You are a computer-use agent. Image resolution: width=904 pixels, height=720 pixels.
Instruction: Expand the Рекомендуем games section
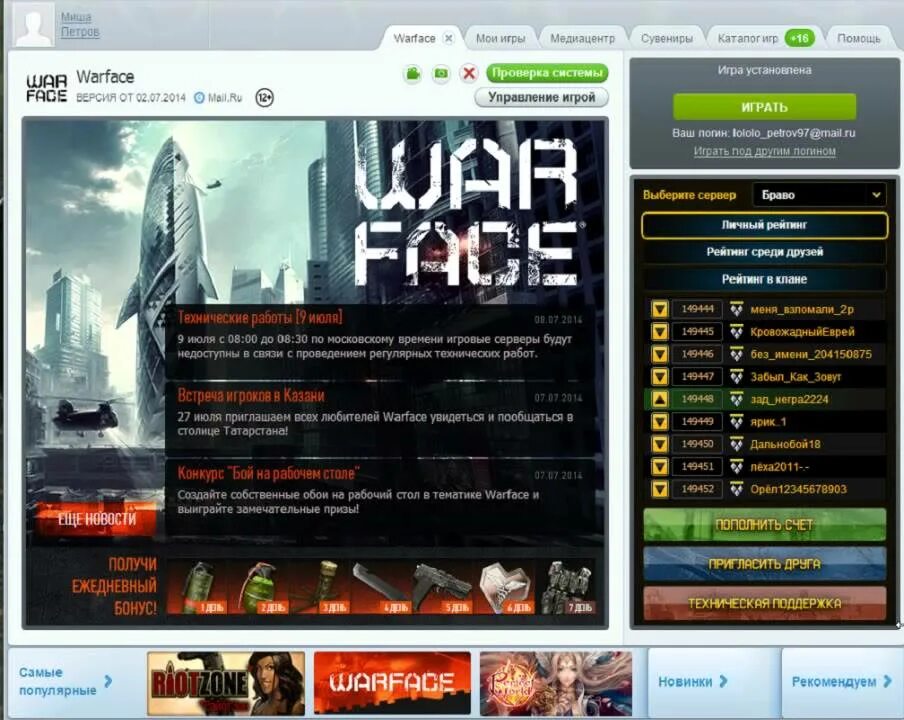pos(842,682)
